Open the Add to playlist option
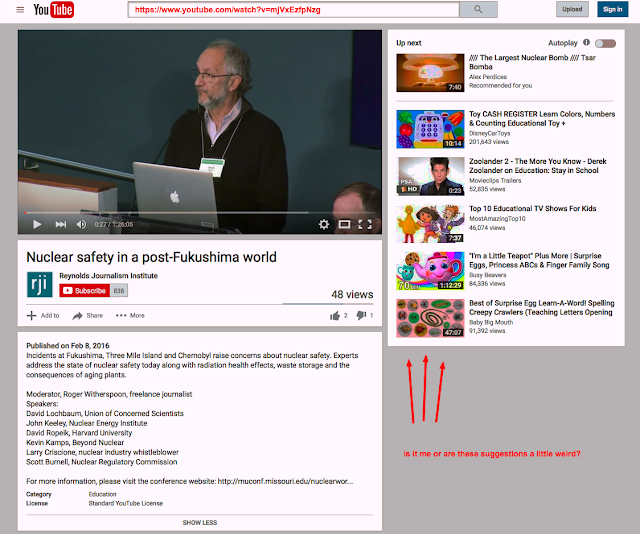640x534 pixels. (43, 316)
